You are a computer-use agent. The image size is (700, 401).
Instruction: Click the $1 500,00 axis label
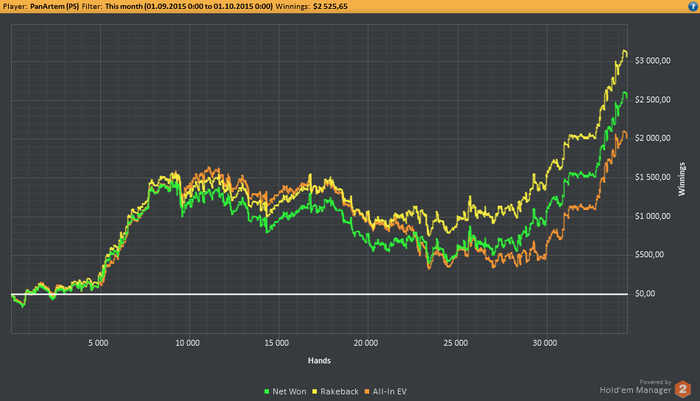(653, 177)
